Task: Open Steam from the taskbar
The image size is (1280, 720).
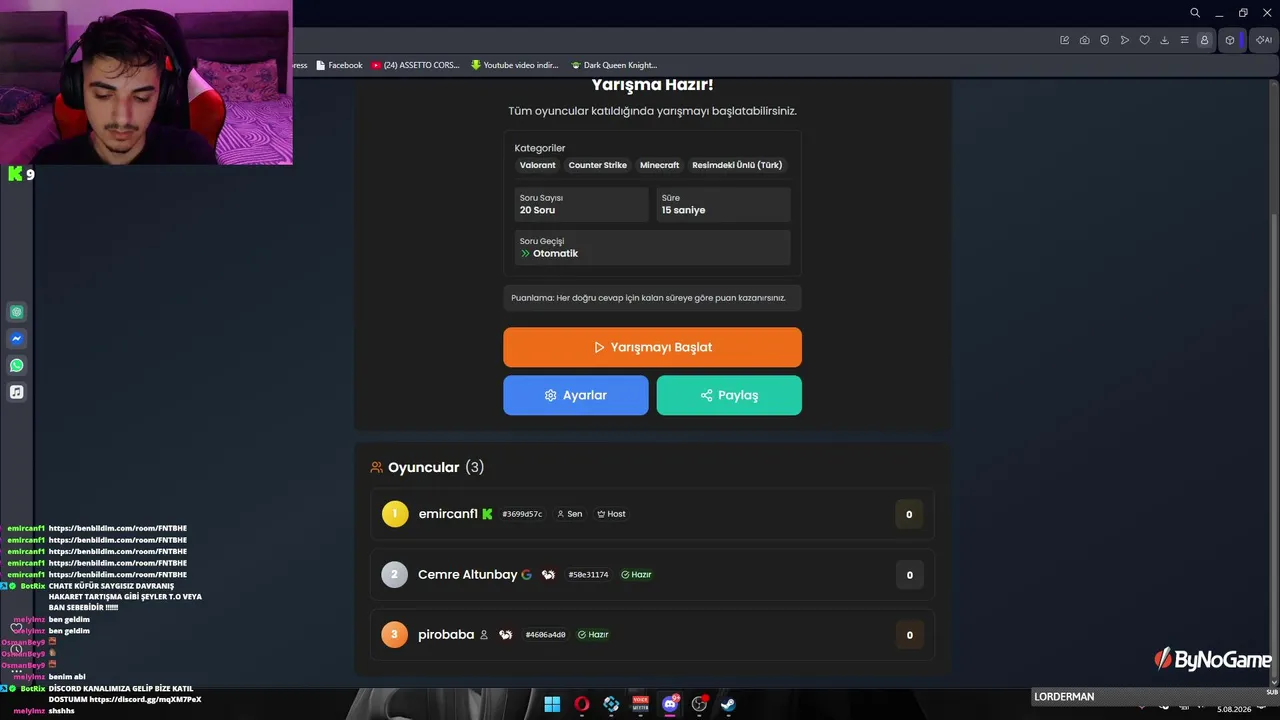Action: point(729,704)
